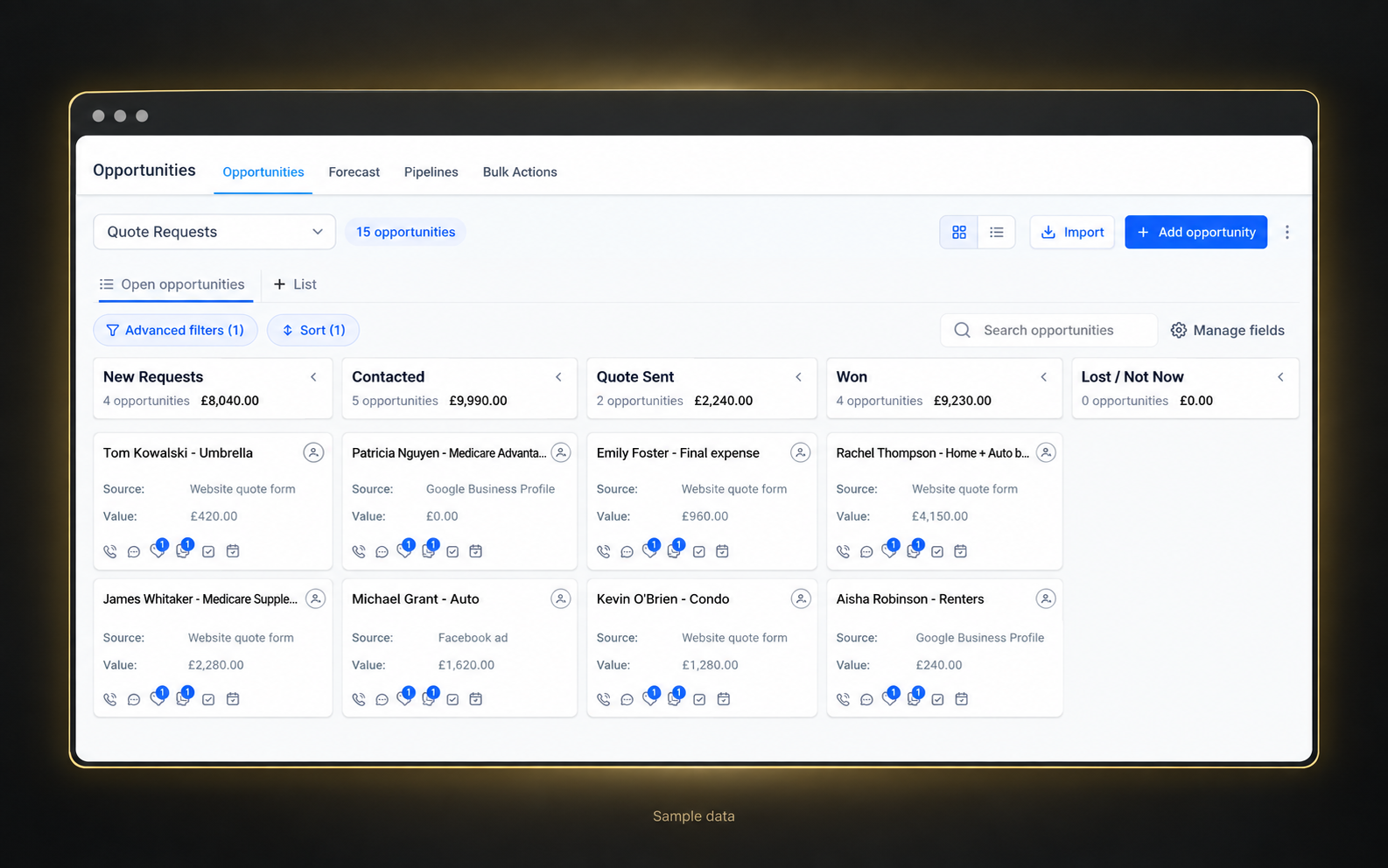Click the task icon on Emily Foster card

tap(699, 552)
